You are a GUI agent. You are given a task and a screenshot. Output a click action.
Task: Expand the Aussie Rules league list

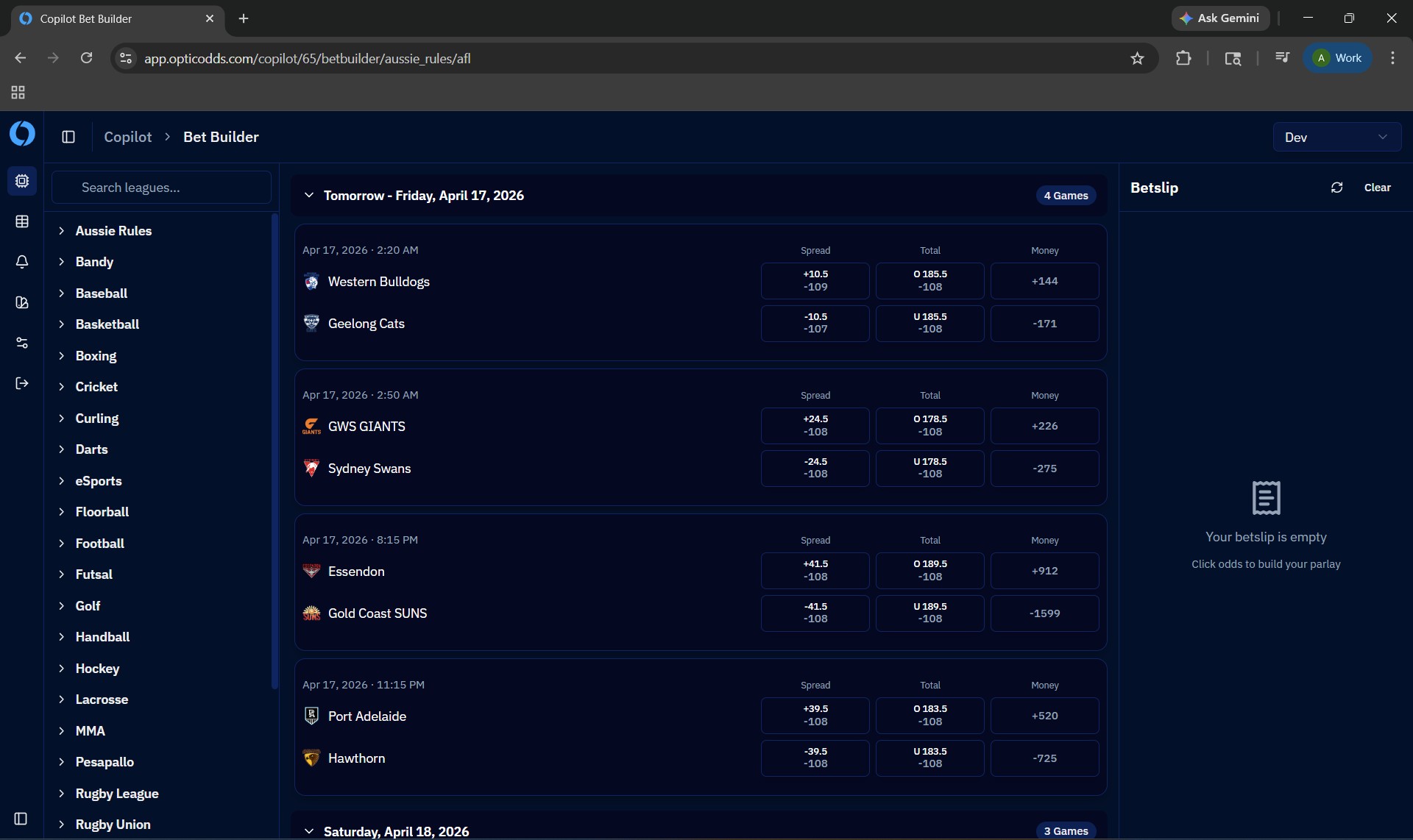(113, 231)
